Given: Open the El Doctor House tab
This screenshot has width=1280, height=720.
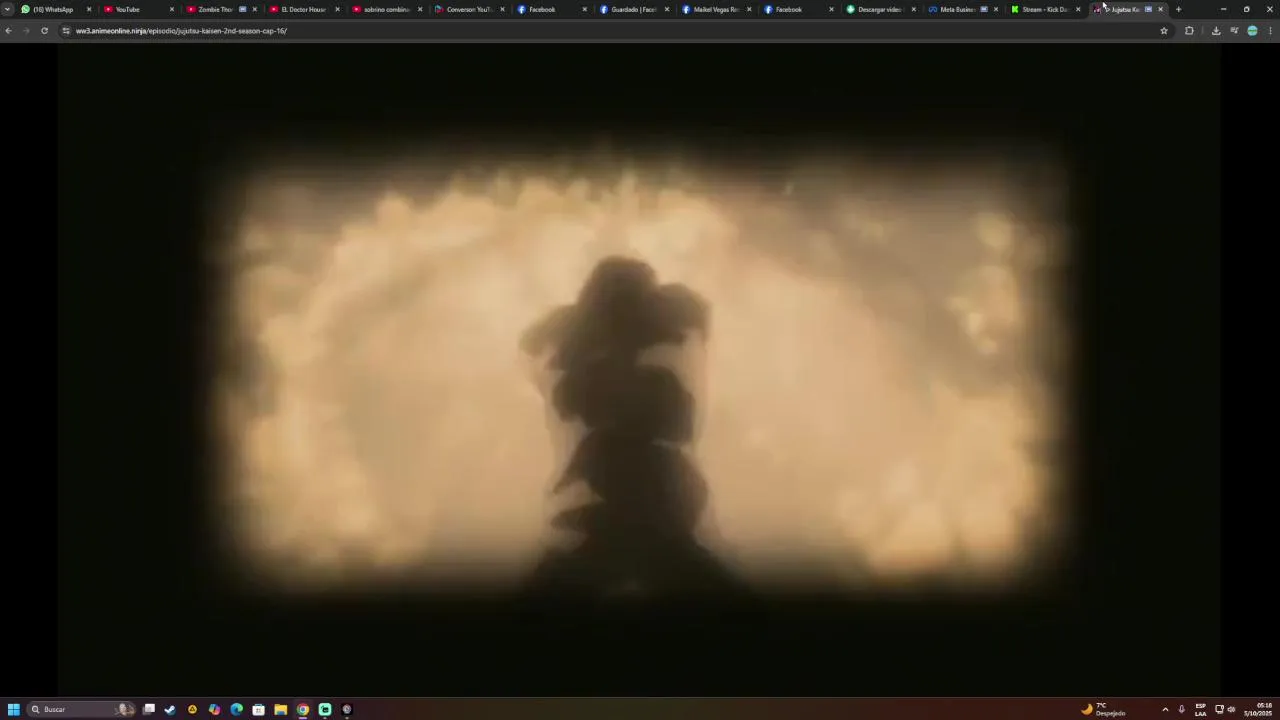Looking at the screenshot, I should pos(303,9).
